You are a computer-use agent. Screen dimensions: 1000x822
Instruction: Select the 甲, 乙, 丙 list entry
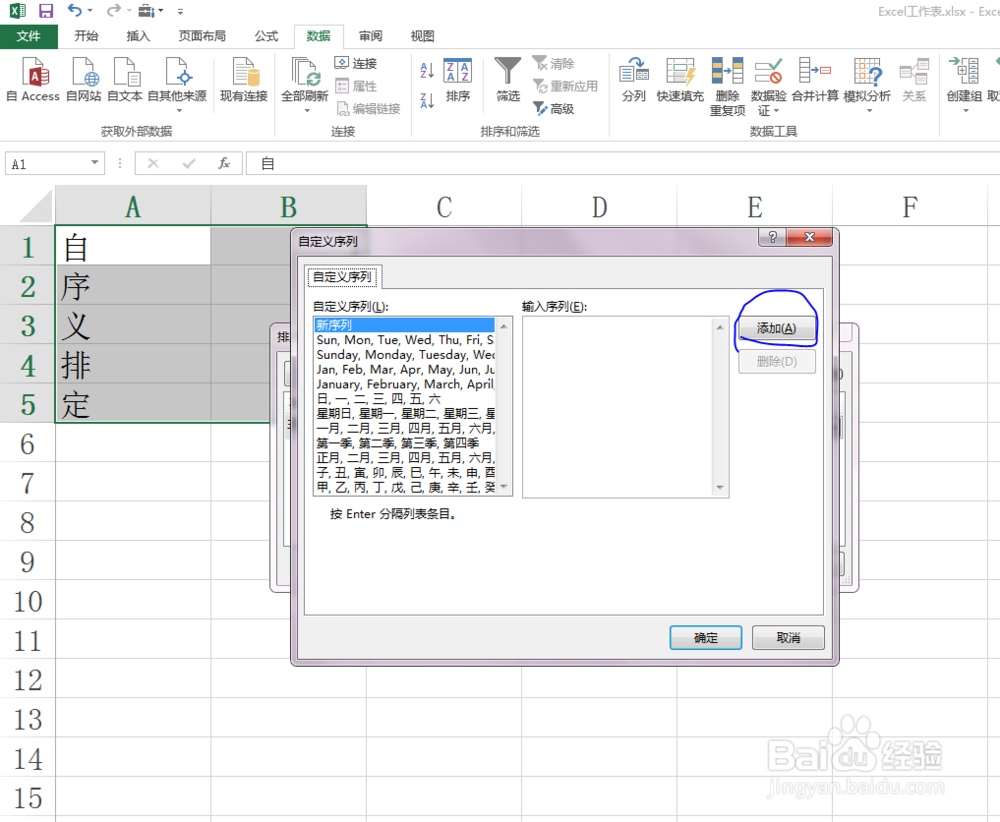pyautogui.click(x=404, y=487)
